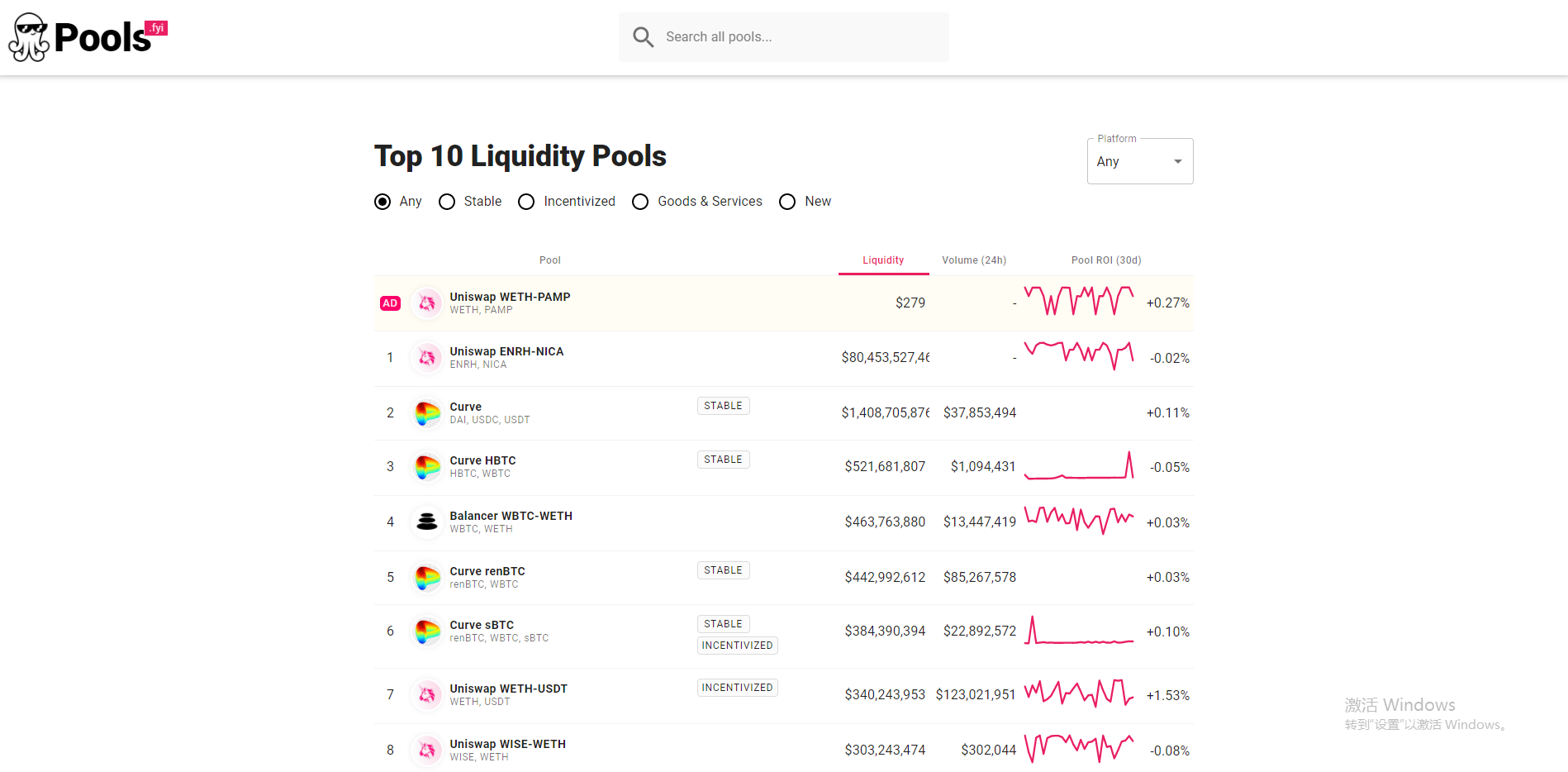Screen dimensions: 1568x772
Task: Select the Stable radio button
Action: pyautogui.click(x=447, y=202)
